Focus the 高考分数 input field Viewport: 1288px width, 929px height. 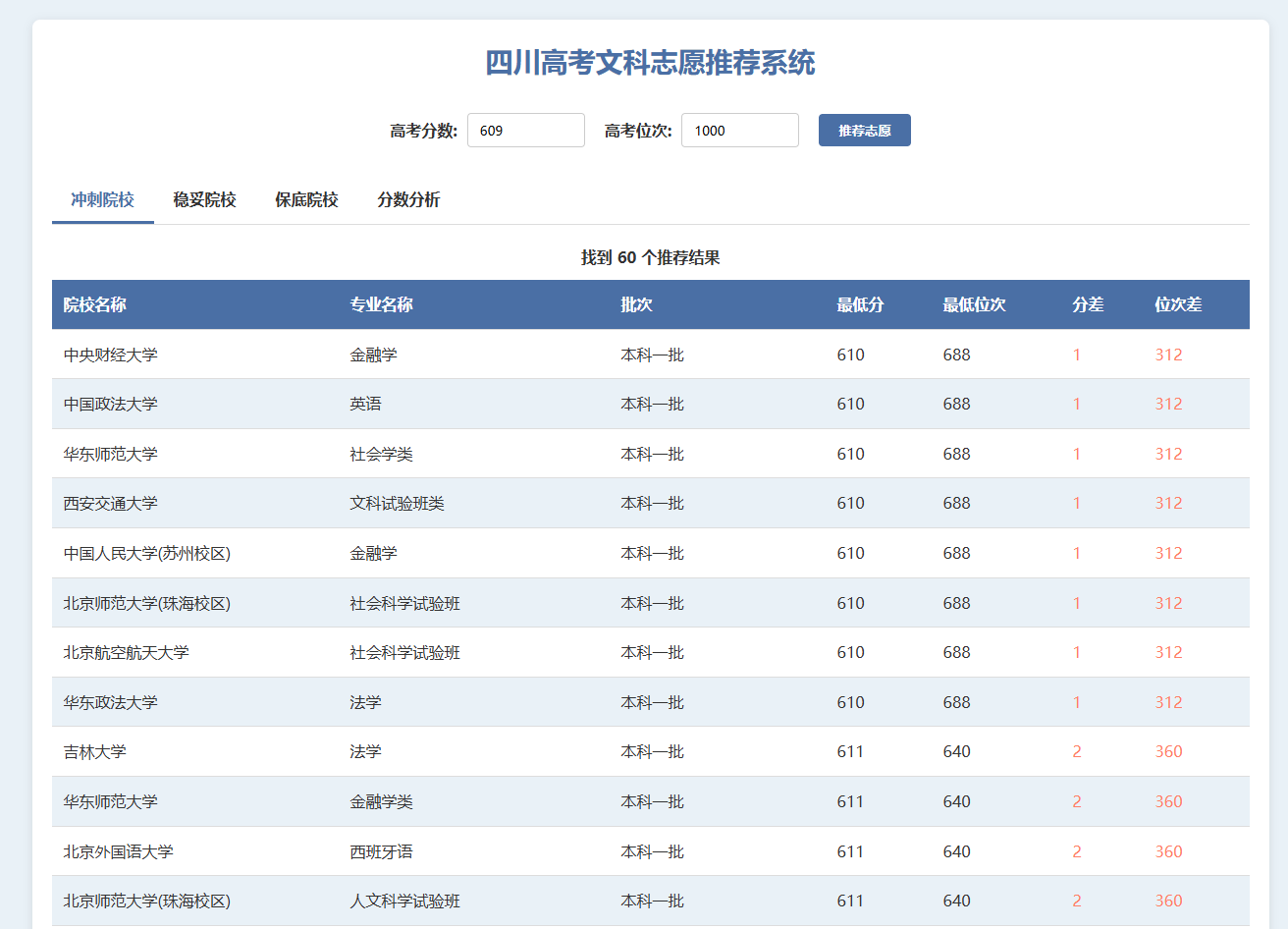point(526,131)
